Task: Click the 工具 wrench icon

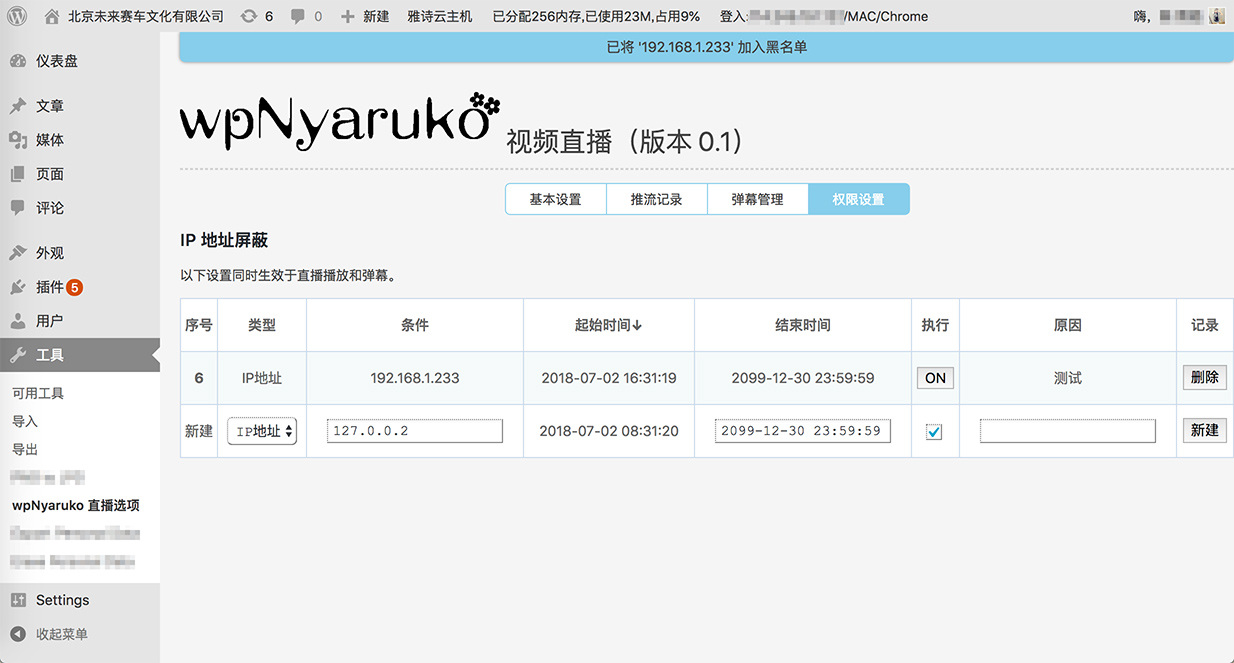Action: point(18,355)
